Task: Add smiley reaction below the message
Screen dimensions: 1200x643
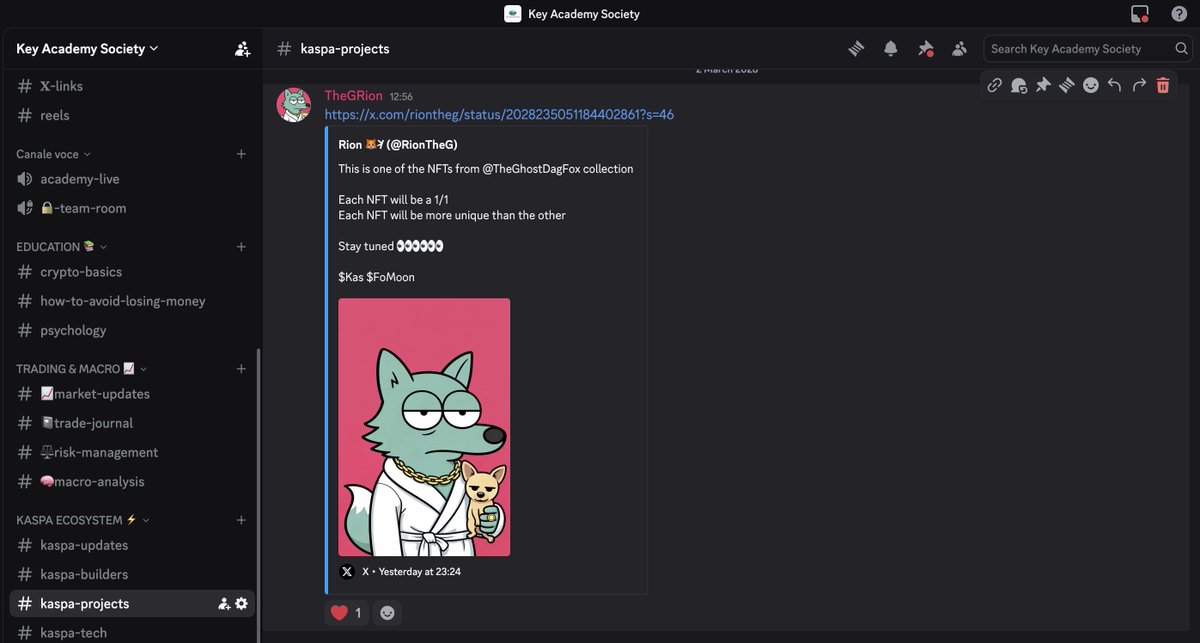Action: point(387,612)
